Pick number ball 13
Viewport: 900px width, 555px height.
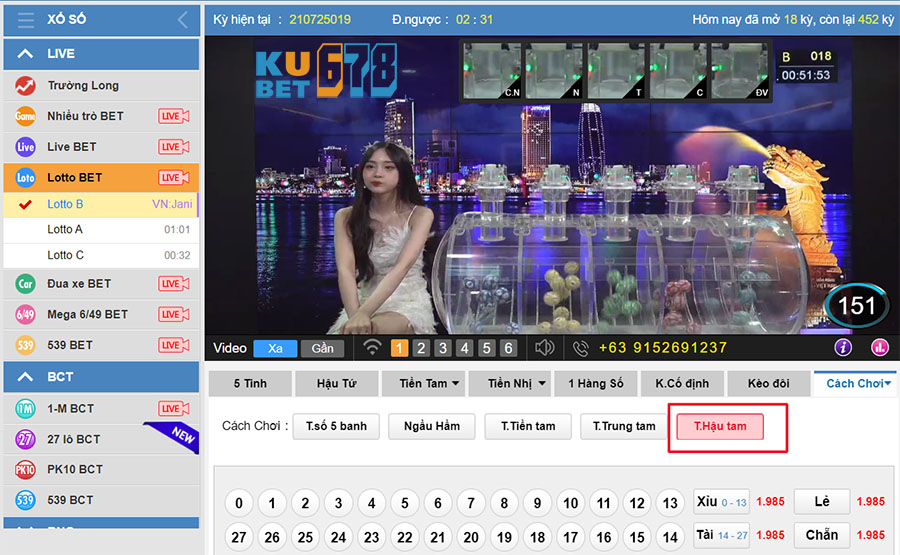[668, 503]
